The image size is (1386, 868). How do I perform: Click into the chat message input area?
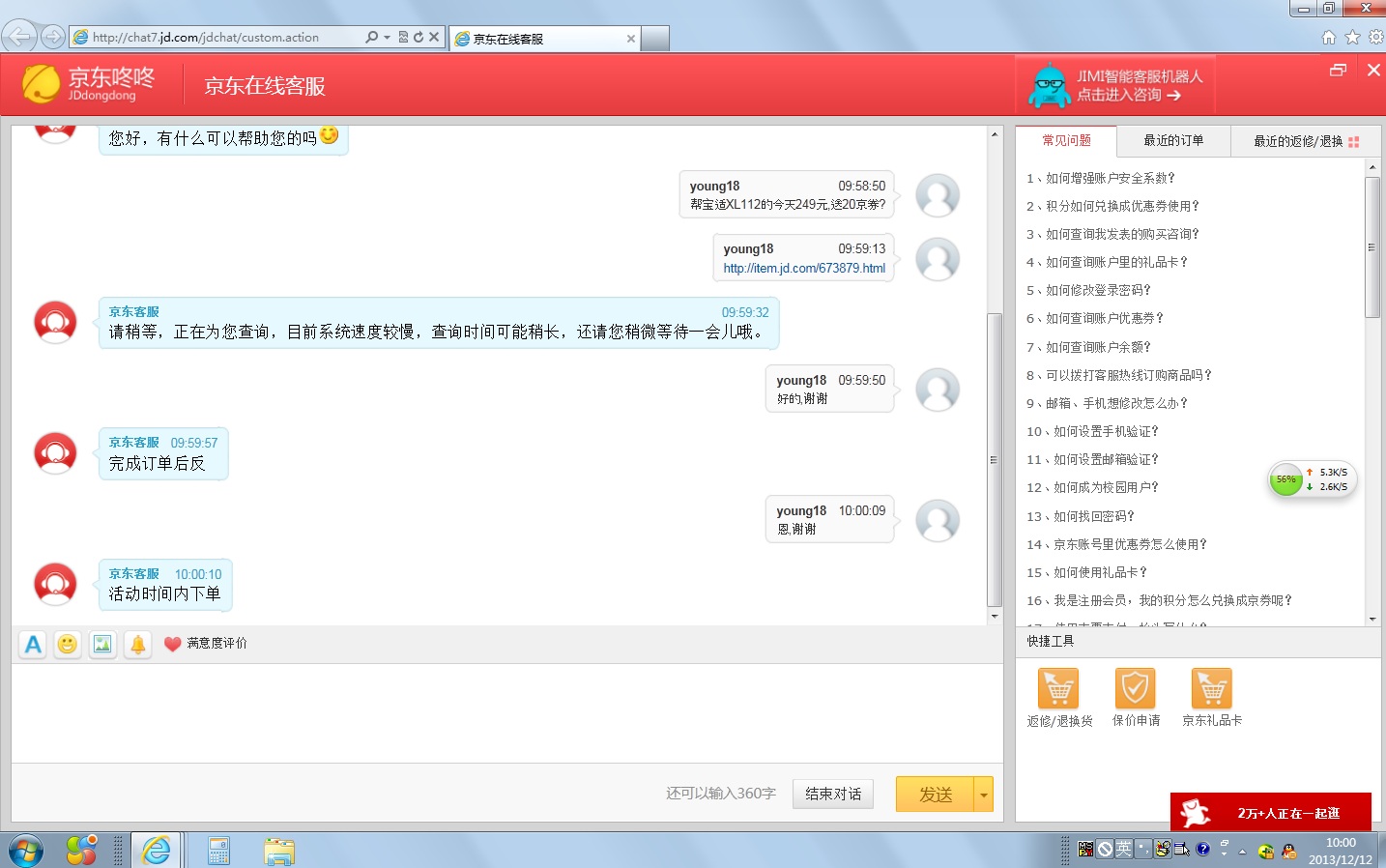click(506, 713)
